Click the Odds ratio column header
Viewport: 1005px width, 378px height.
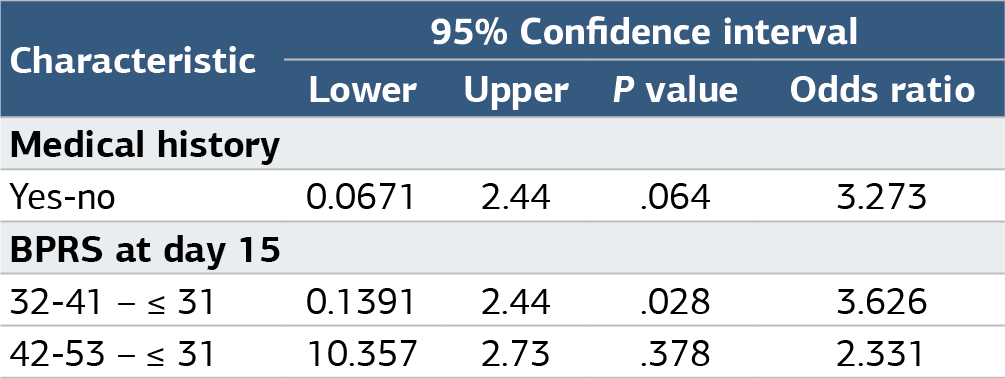(x=882, y=90)
